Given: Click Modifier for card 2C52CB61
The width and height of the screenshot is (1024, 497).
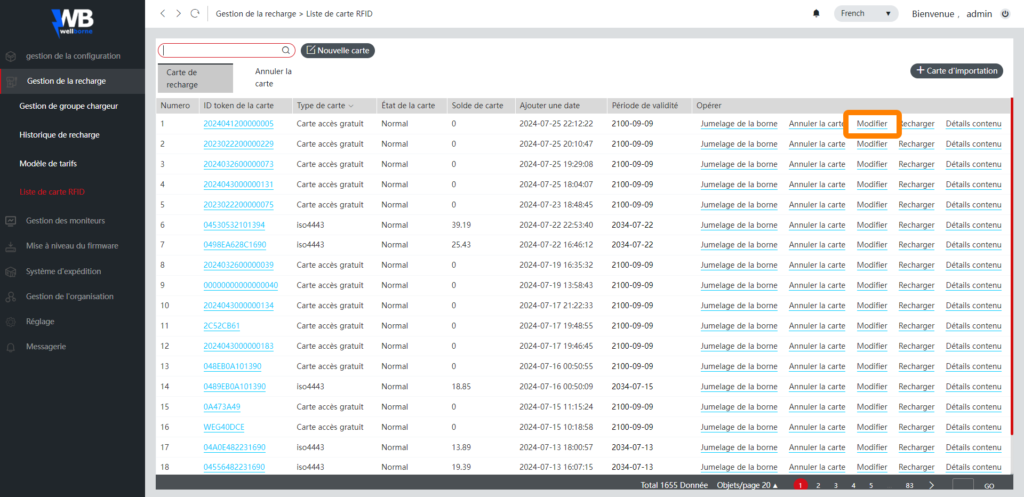Looking at the screenshot, I should coord(872,325).
